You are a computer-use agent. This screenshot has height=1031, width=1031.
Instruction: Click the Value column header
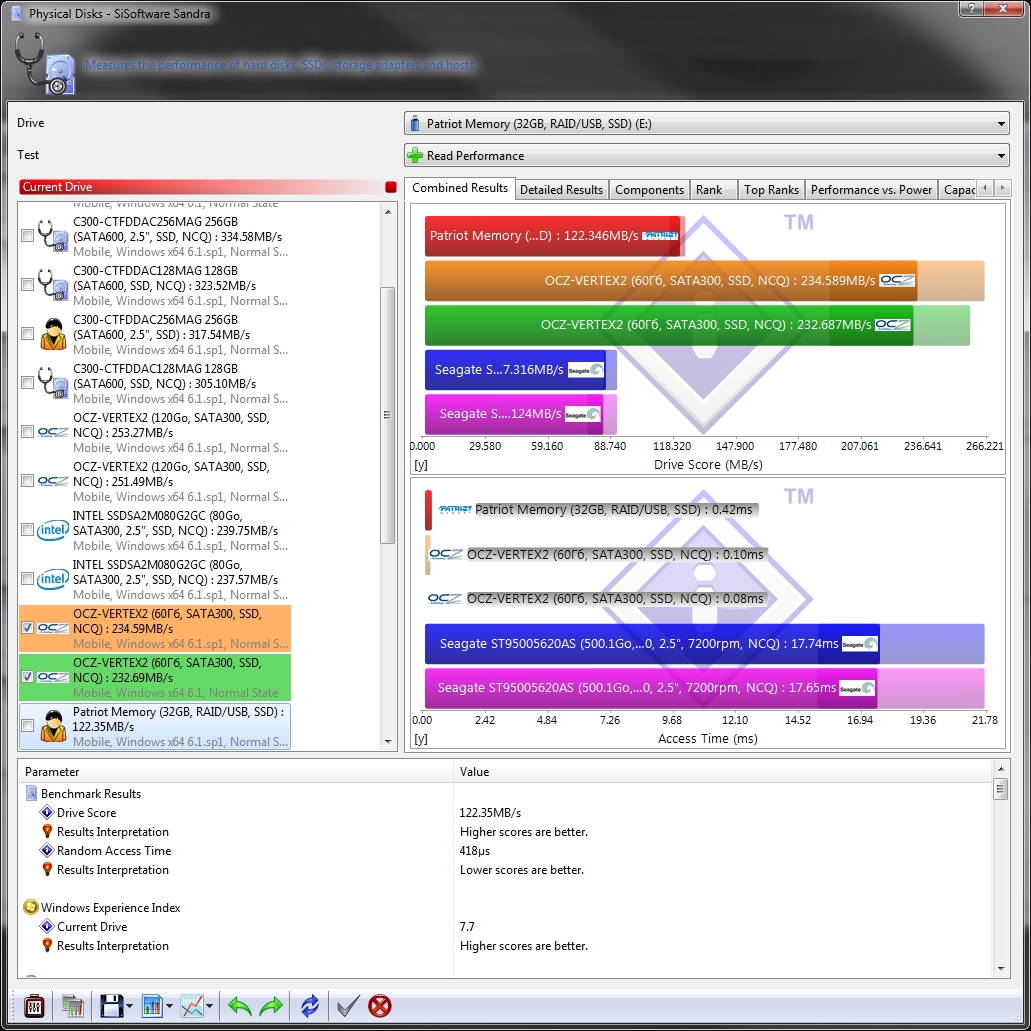(x=723, y=771)
